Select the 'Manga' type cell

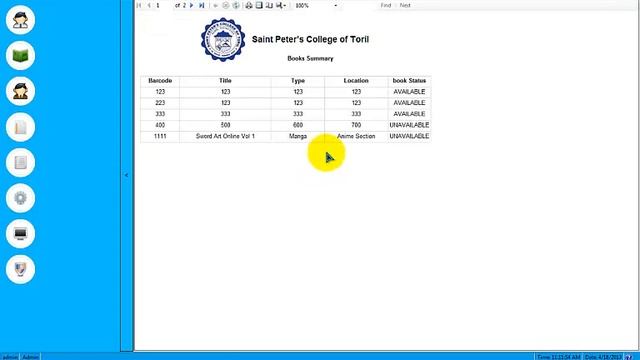(x=298, y=136)
